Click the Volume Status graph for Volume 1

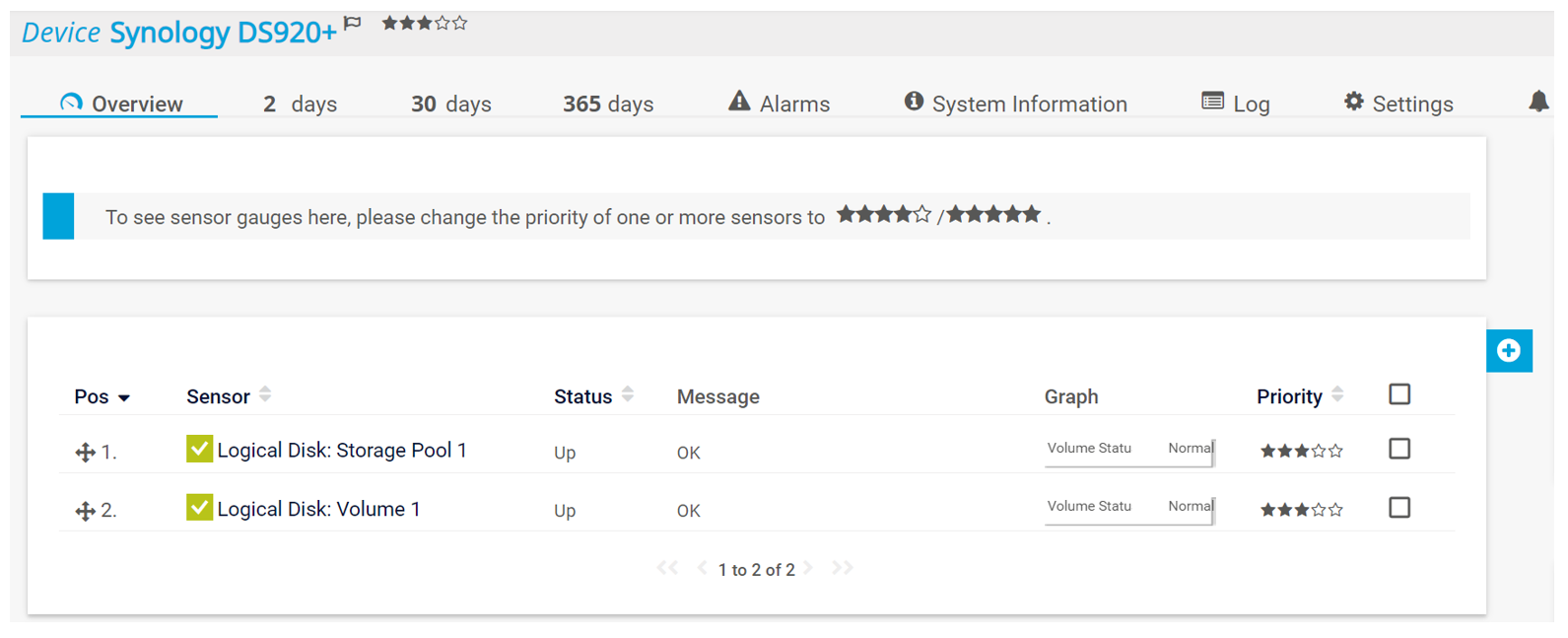(x=1129, y=508)
